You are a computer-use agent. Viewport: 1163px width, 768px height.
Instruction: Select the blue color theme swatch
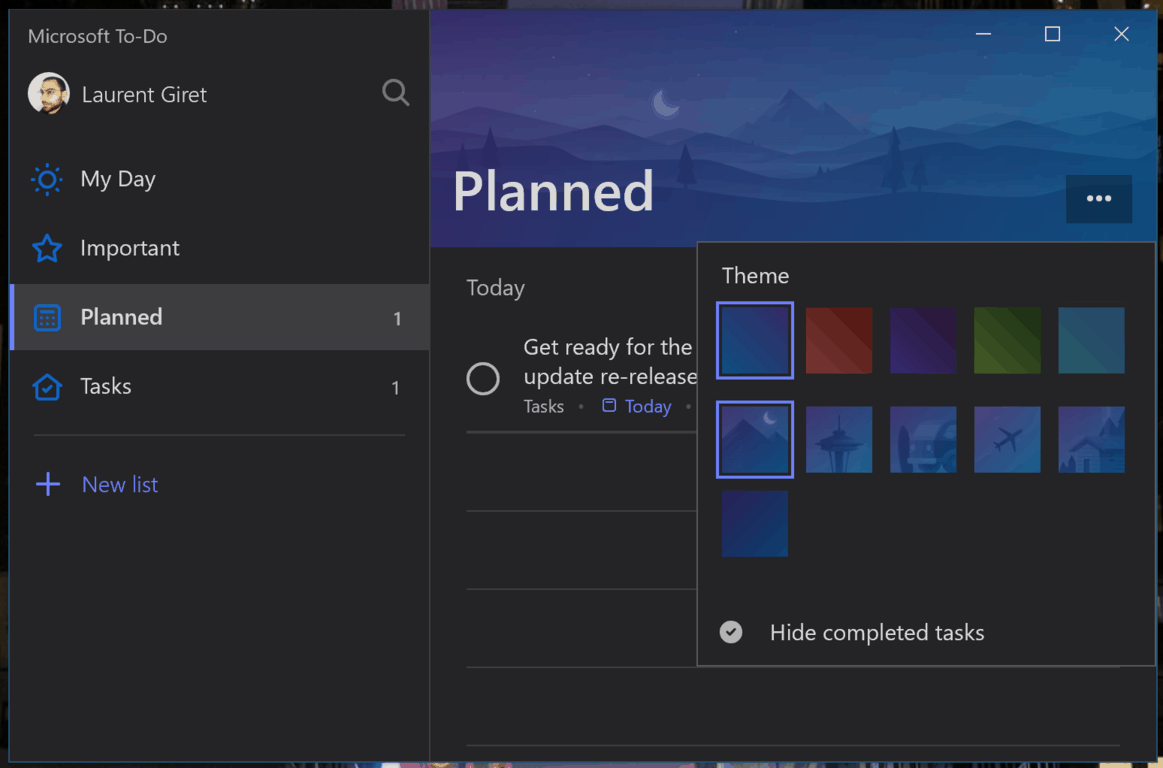(755, 341)
